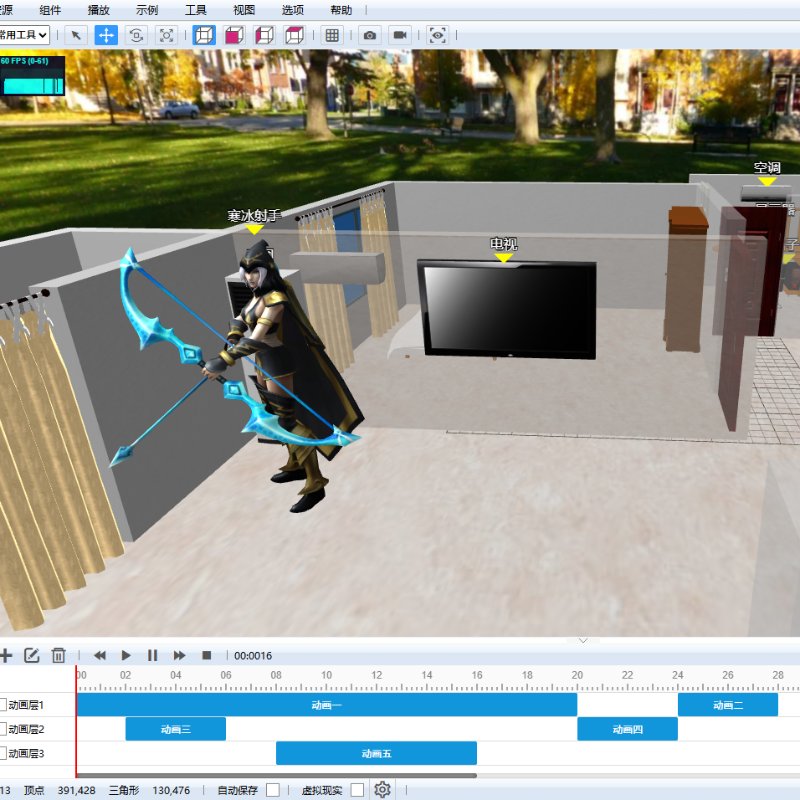Enable the 自动保存 checkbox
Viewport: 800px width, 800px height.
[x=273, y=790]
